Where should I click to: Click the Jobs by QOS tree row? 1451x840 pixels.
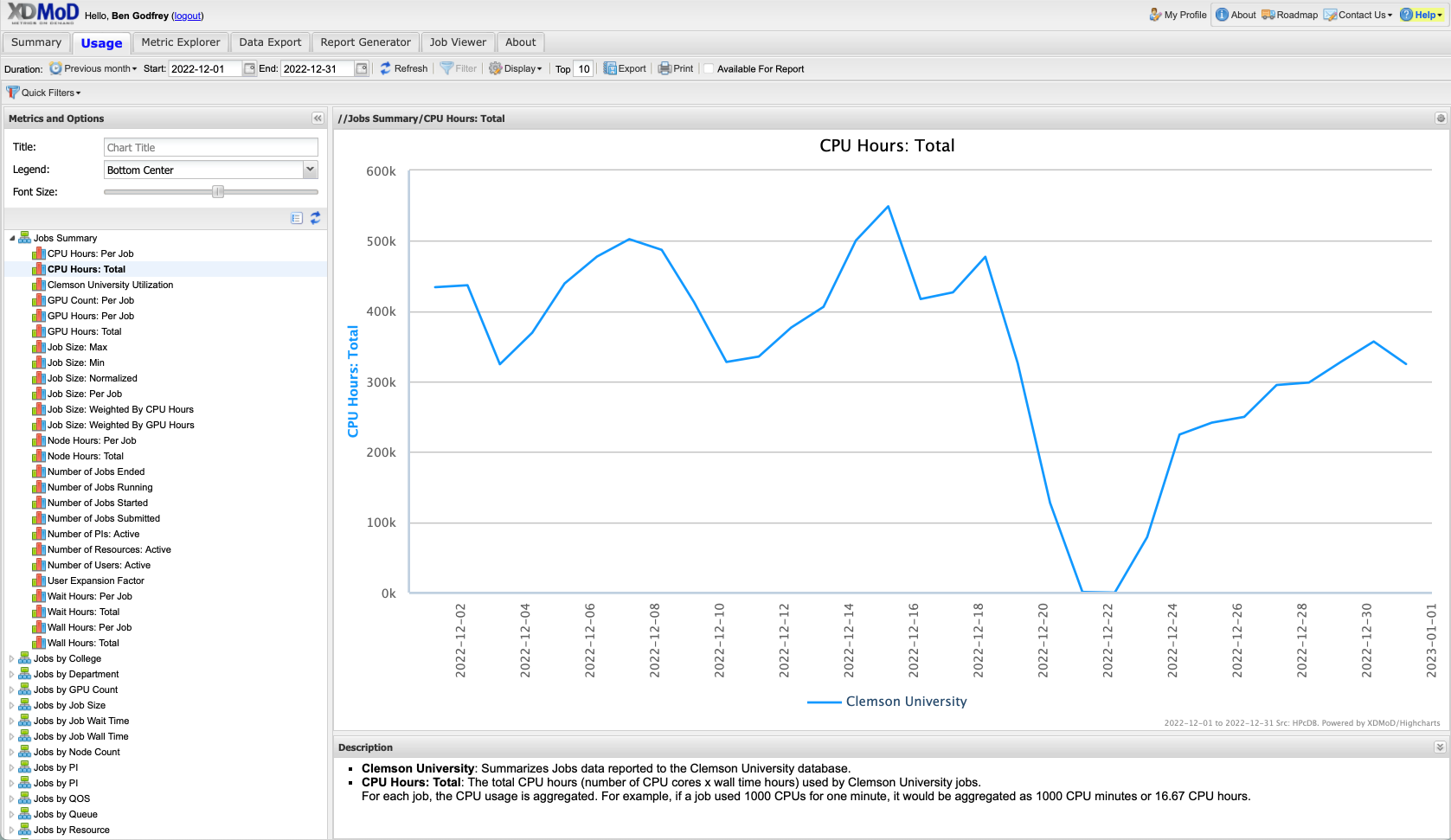165,798
